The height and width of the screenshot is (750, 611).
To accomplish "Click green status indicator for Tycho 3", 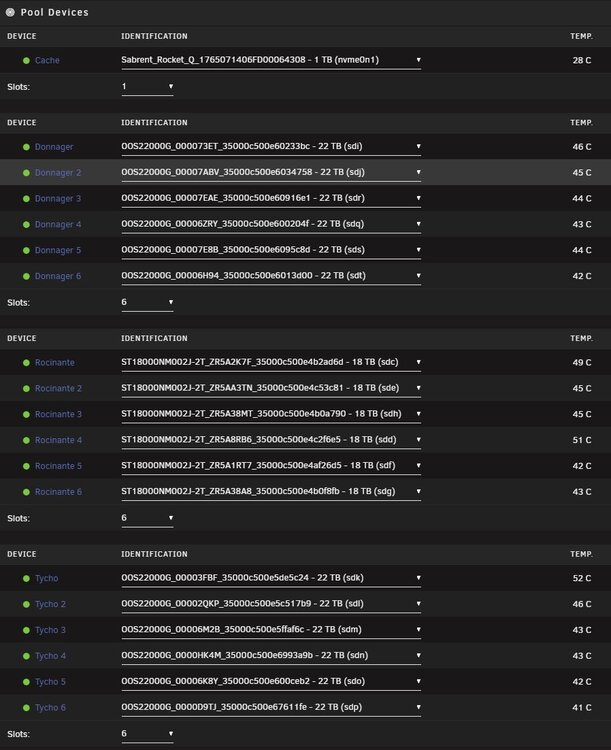I will pos(26,630).
